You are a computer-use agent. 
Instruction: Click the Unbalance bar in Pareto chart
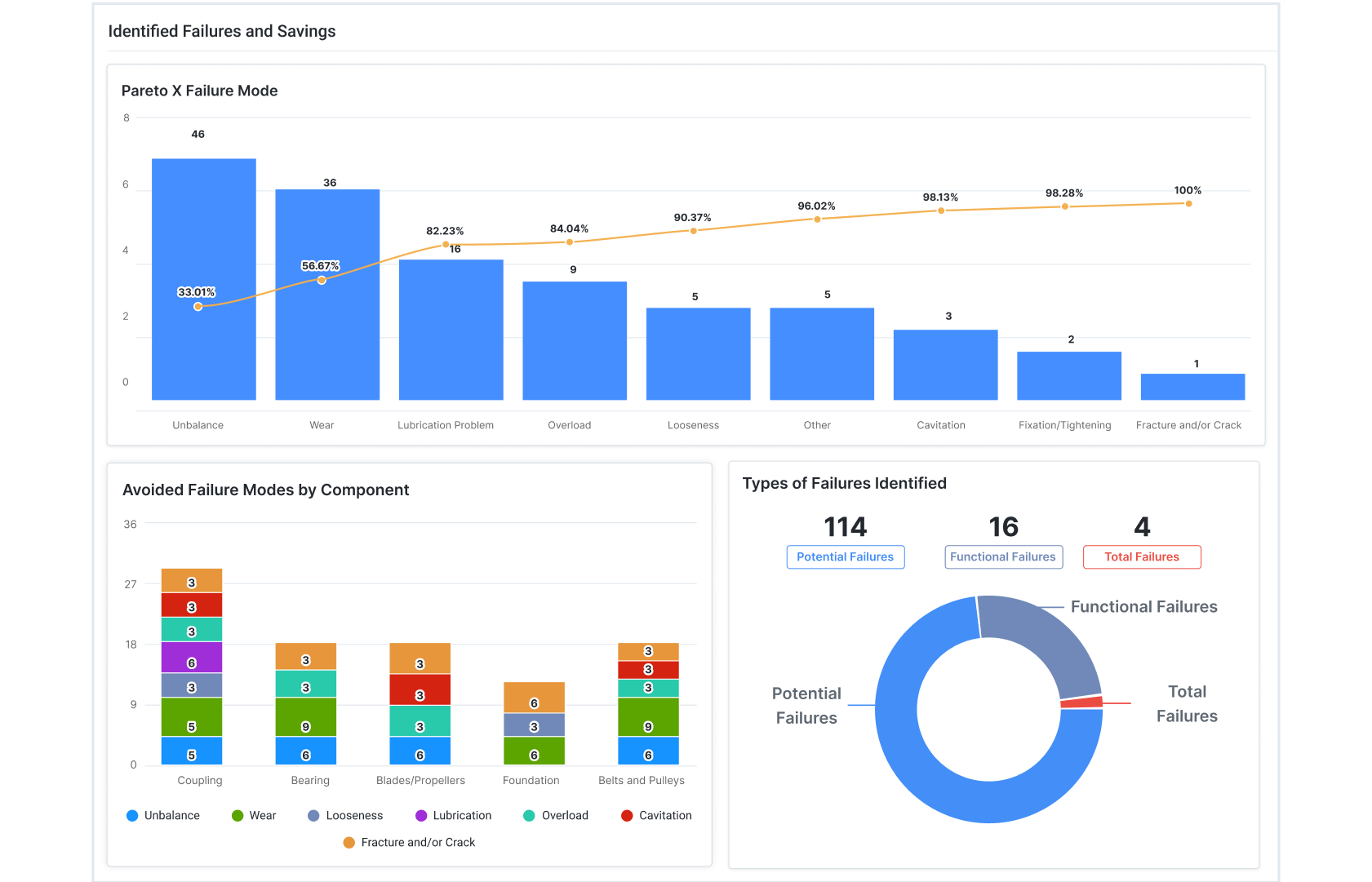(204, 343)
